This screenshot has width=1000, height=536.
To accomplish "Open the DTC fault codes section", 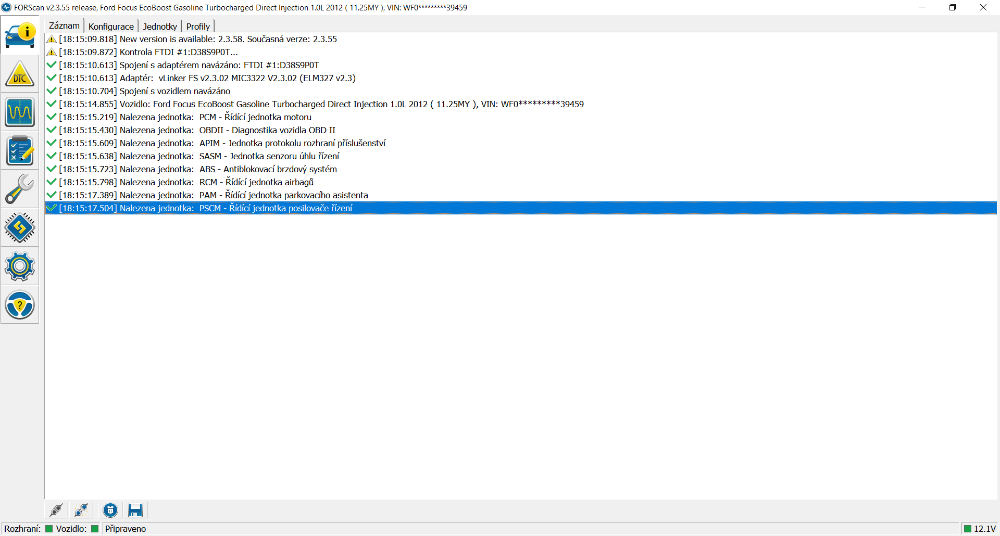I will [21, 74].
